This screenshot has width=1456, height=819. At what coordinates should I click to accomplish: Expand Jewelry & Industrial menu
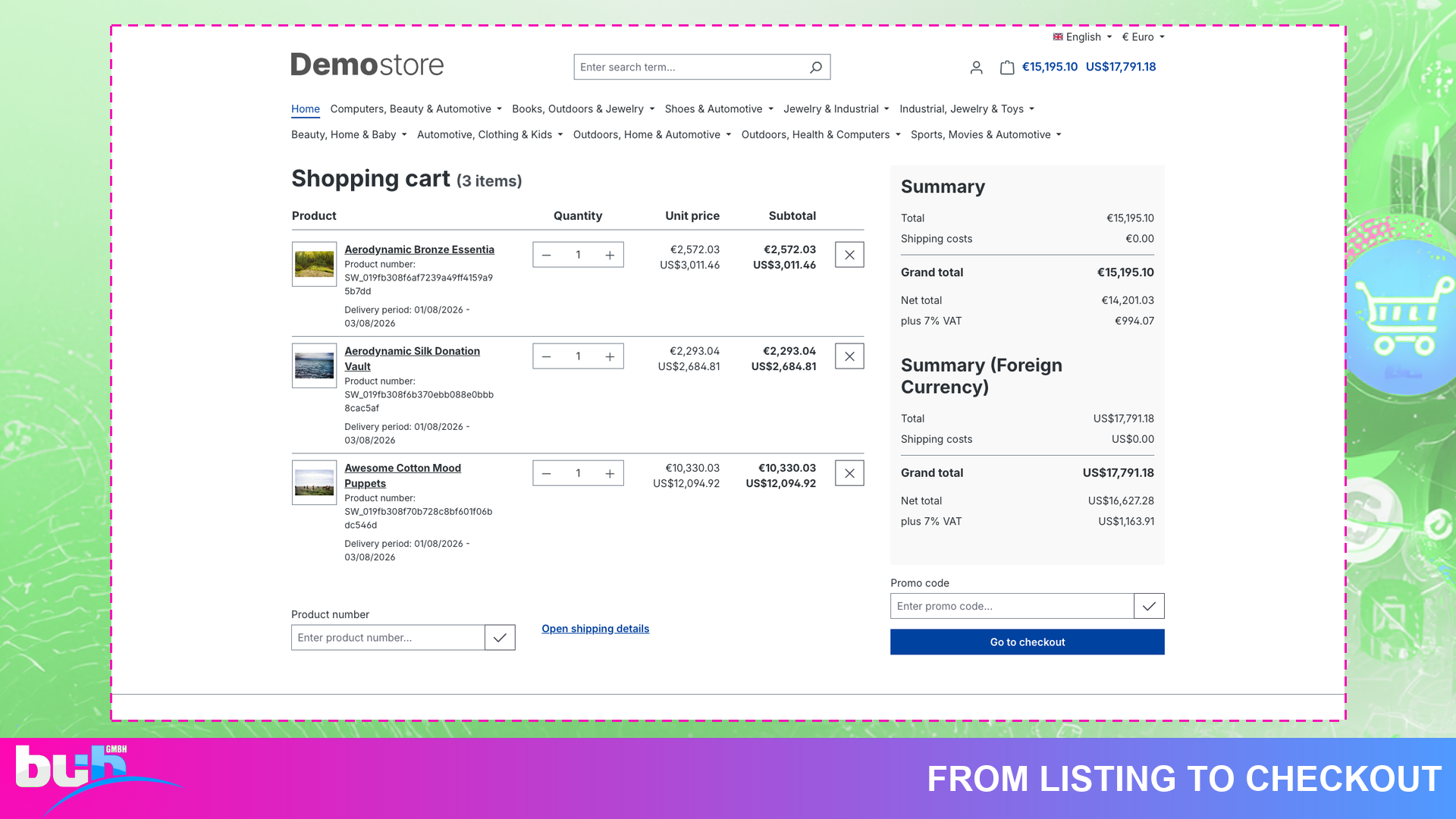[x=836, y=109]
